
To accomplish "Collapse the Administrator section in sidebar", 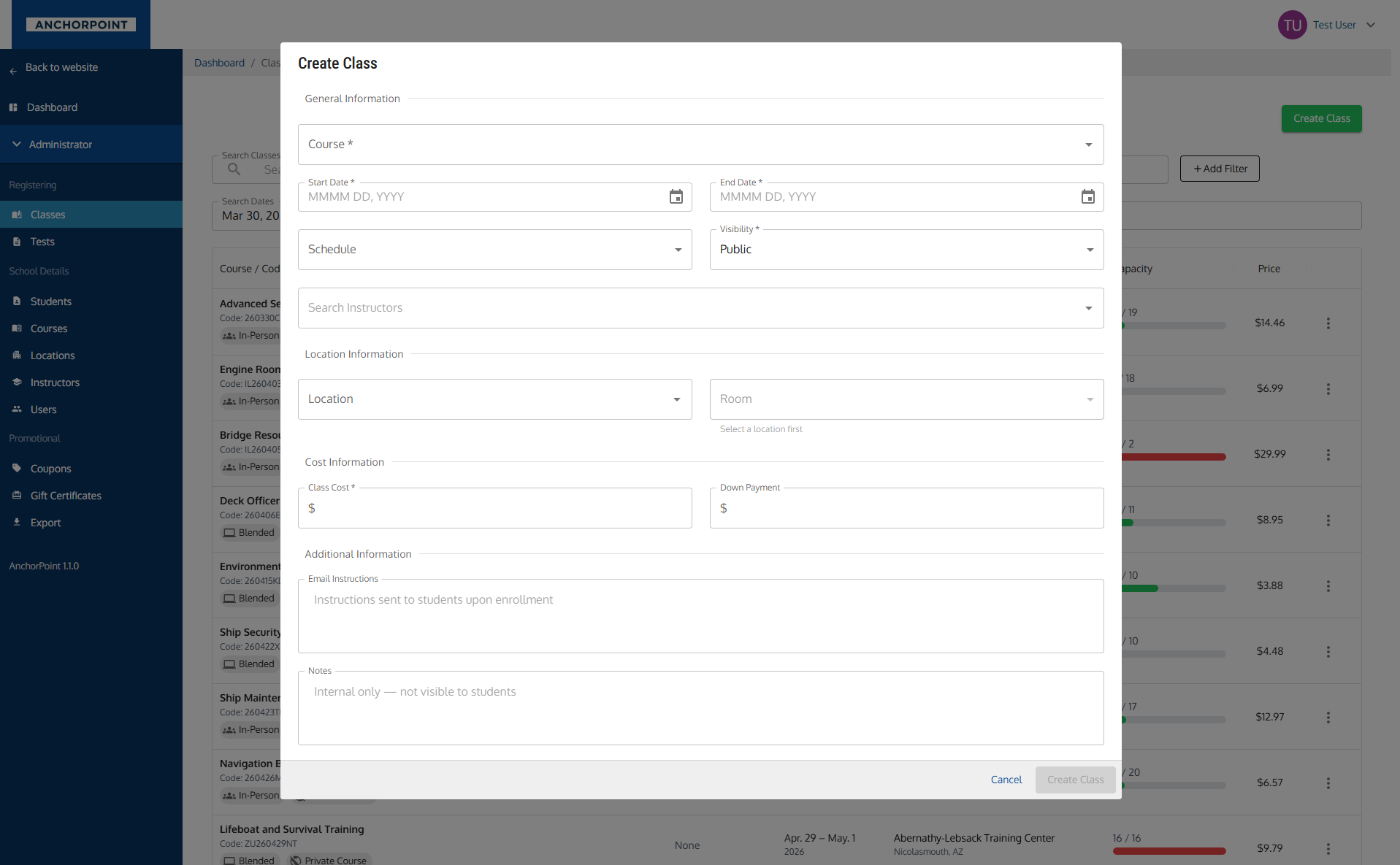I will point(17,145).
